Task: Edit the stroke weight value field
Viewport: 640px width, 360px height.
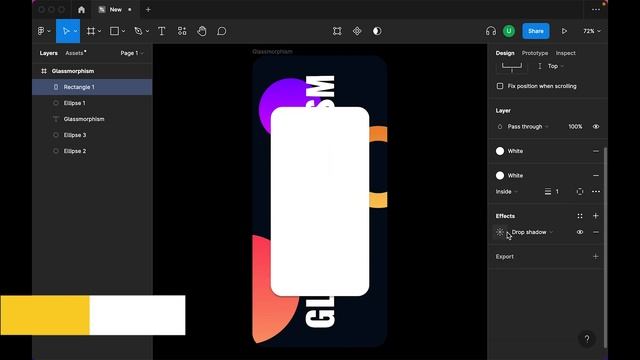Action: 557,191
